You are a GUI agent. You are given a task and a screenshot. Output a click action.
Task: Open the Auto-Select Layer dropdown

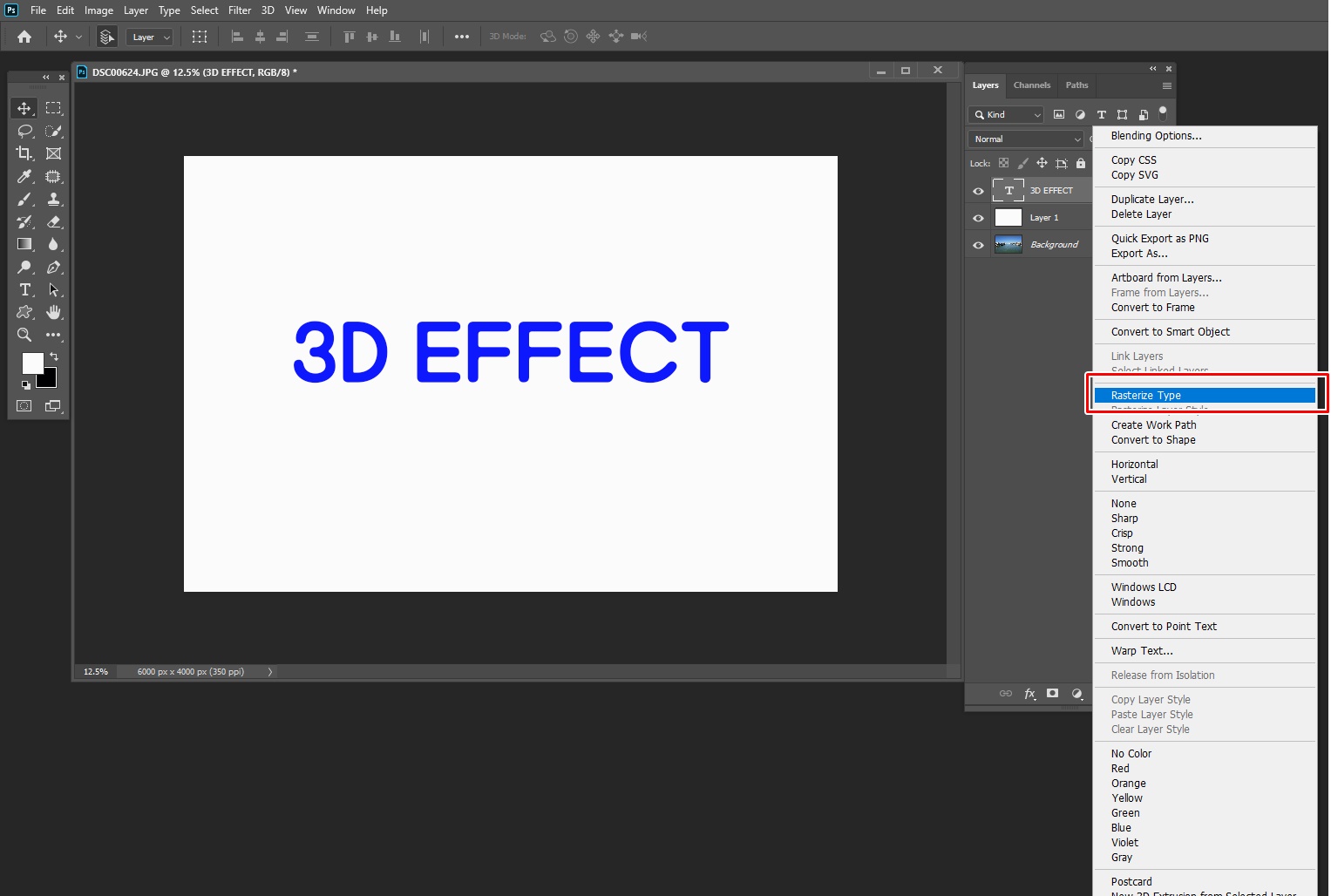[151, 37]
